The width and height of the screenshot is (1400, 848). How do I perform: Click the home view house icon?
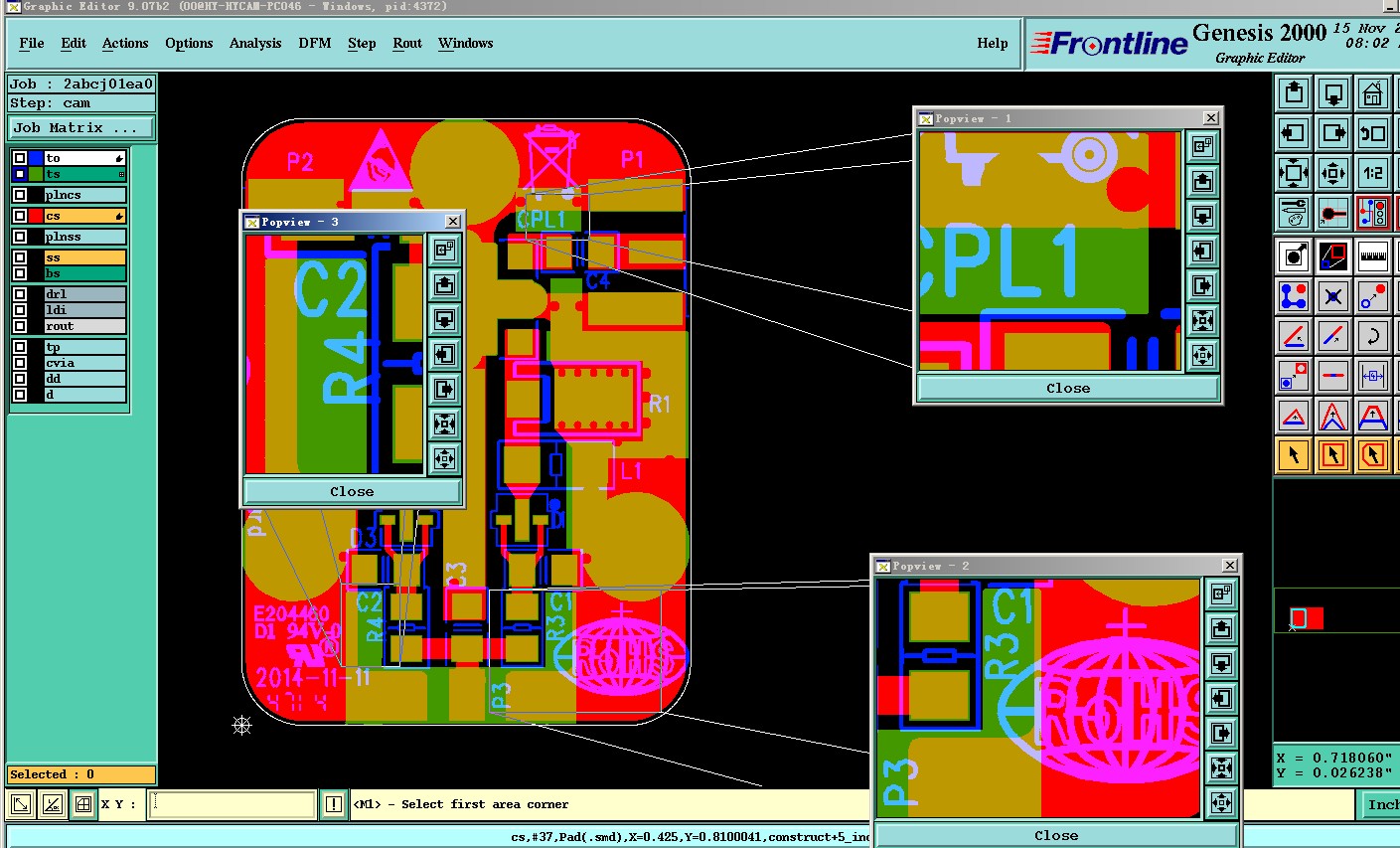click(1372, 93)
